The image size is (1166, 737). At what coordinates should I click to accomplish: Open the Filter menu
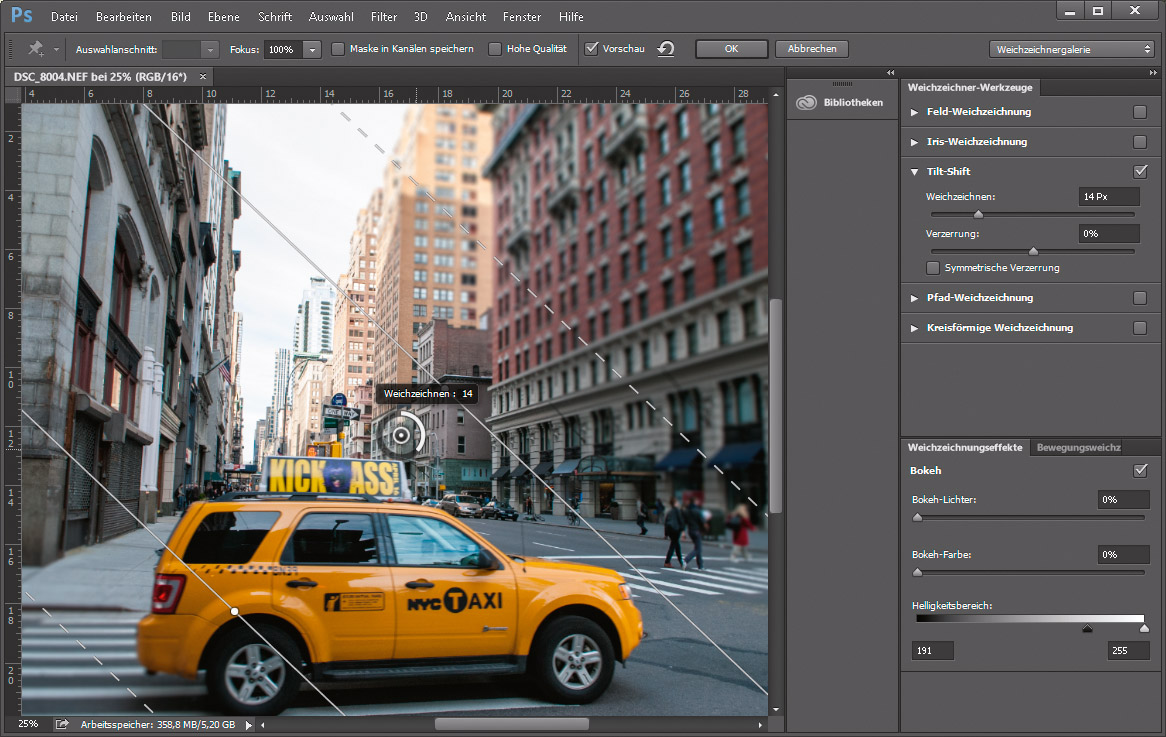pos(383,17)
